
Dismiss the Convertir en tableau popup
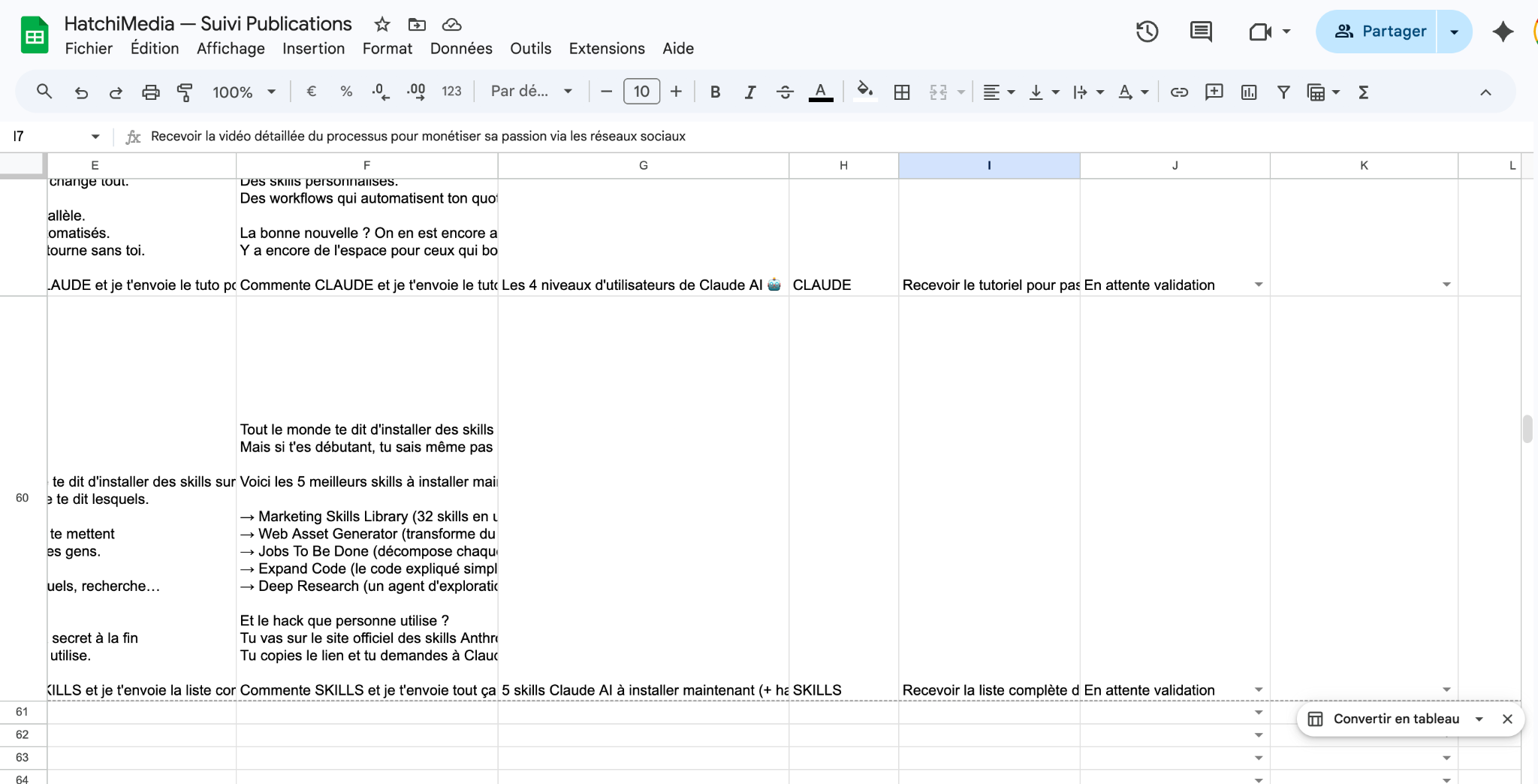coord(1507,719)
